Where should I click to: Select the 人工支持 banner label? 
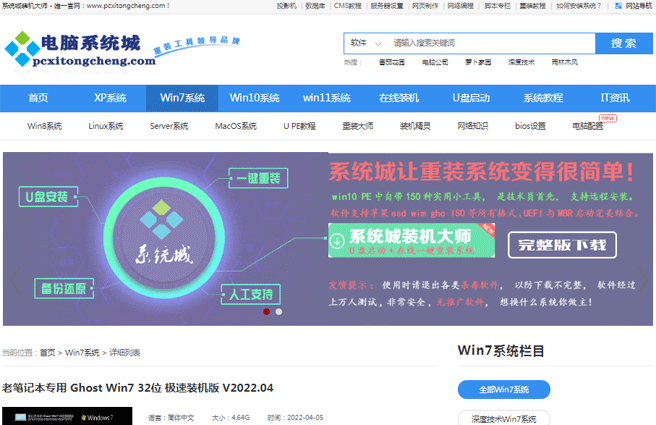(x=257, y=296)
